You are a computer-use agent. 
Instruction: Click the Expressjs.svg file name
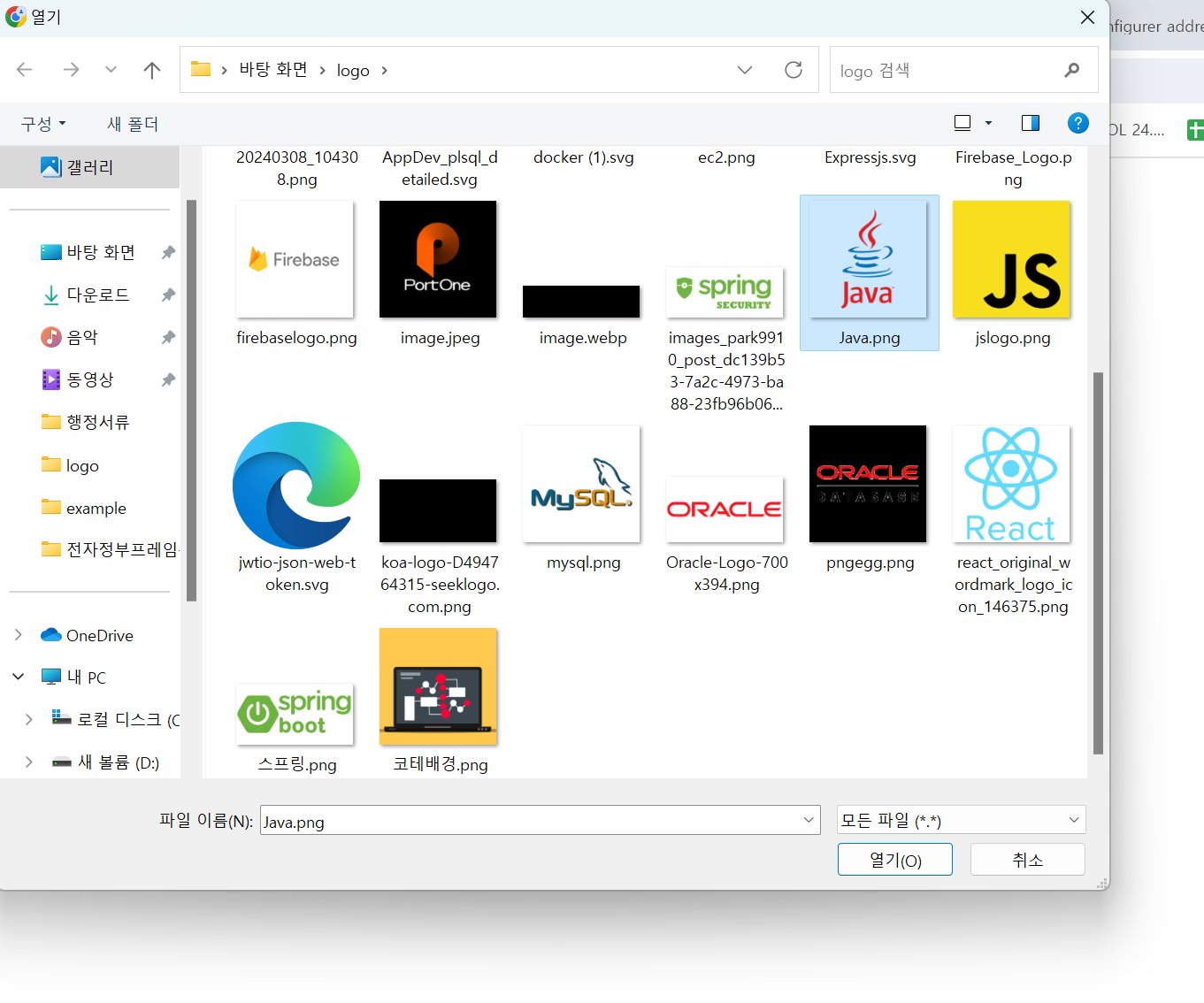pyautogui.click(x=870, y=157)
